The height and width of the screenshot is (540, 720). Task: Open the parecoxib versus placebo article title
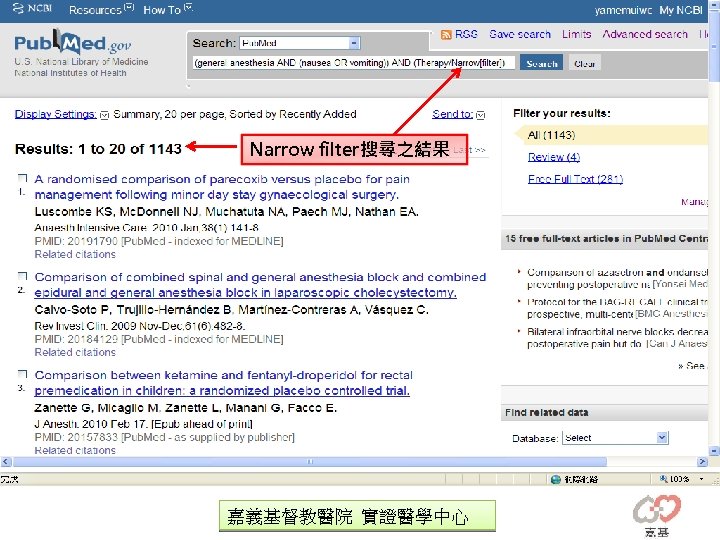pos(222,187)
